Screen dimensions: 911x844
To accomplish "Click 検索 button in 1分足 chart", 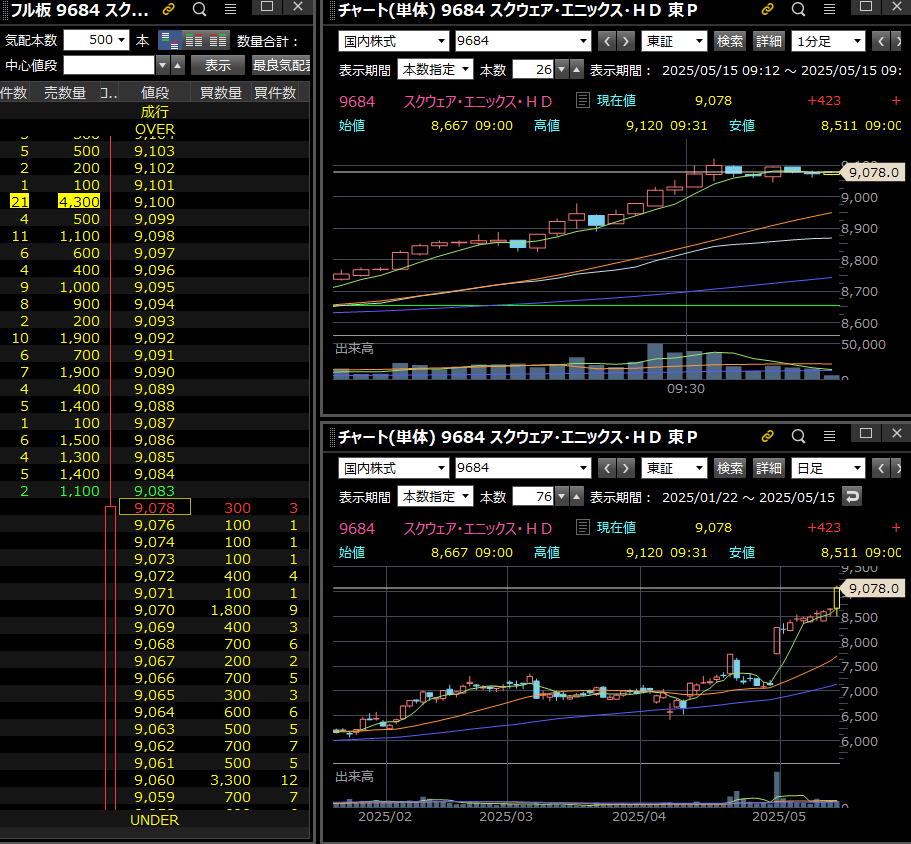I will pyautogui.click(x=730, y=41).
